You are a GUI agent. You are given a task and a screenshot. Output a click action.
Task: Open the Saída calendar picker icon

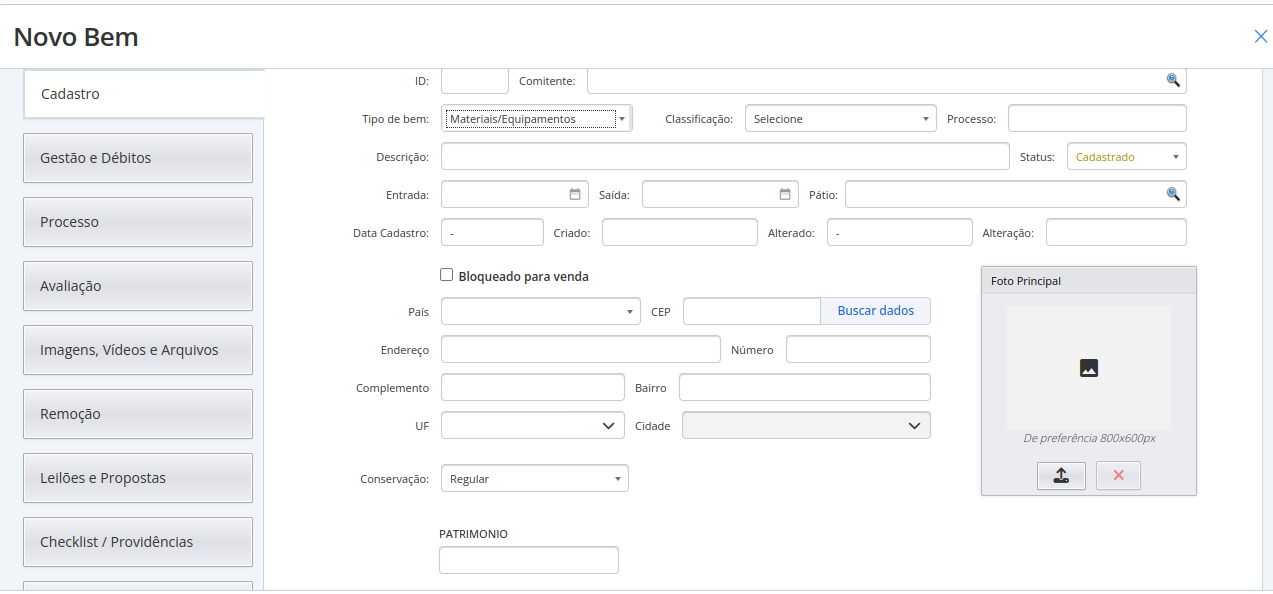pos(785,195)
